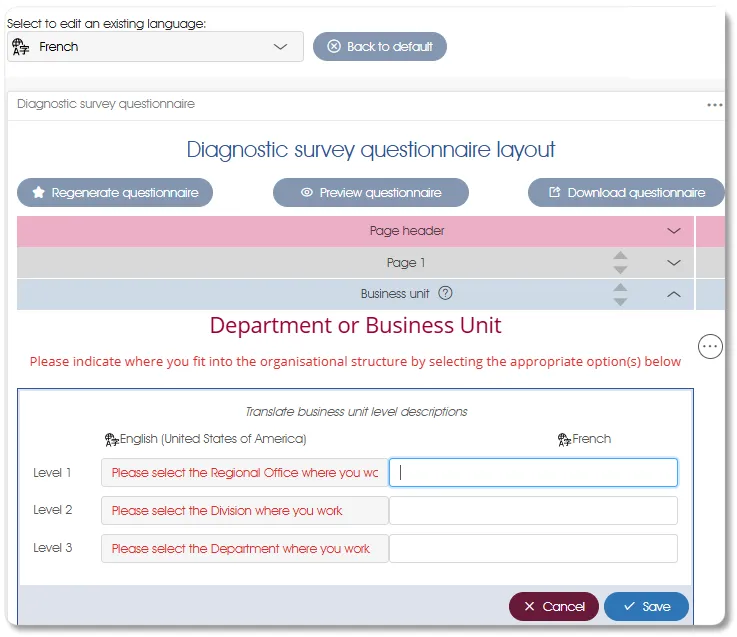Click the Level 3 English Department field
This screenshot has height=637, width=737.
(244, 549)
